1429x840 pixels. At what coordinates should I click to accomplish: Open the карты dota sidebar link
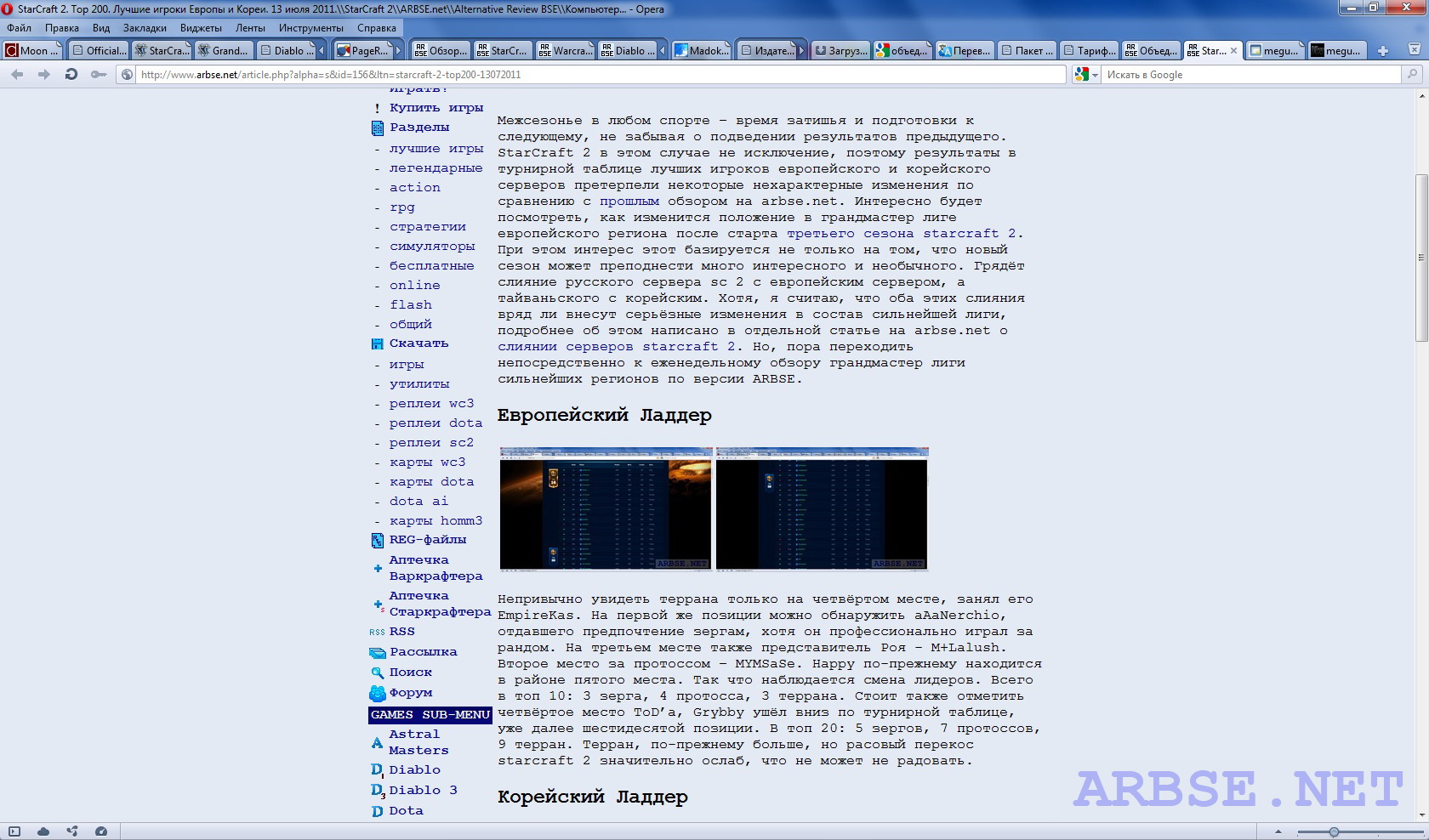[432, 482]
